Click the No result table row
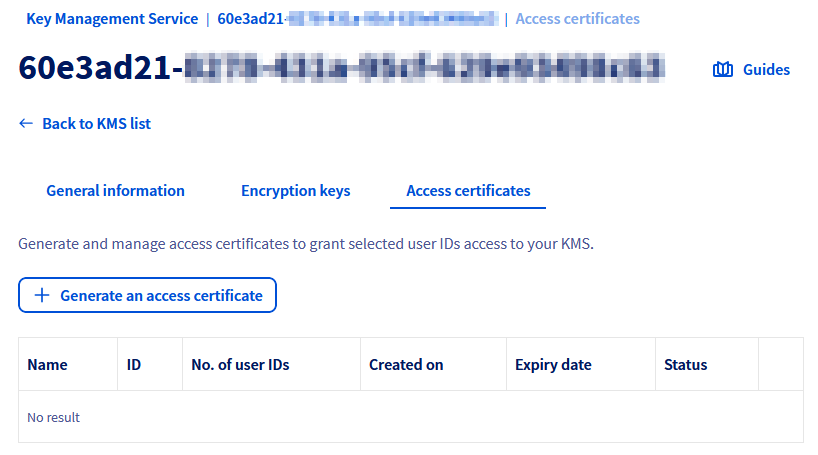 pyautogui.click(x=410, y=417)
